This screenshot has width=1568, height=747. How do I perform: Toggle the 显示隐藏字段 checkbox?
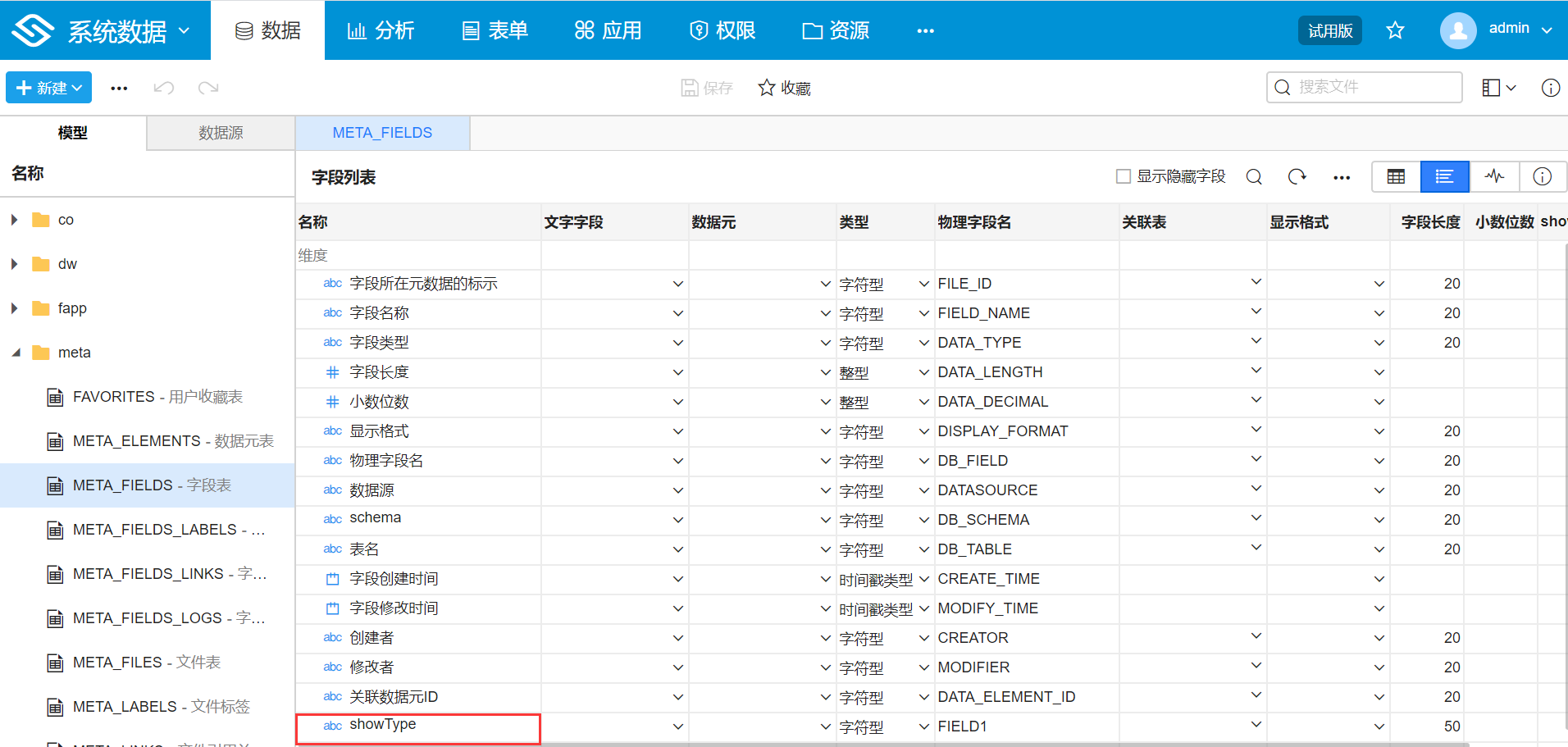point(1124,177)
